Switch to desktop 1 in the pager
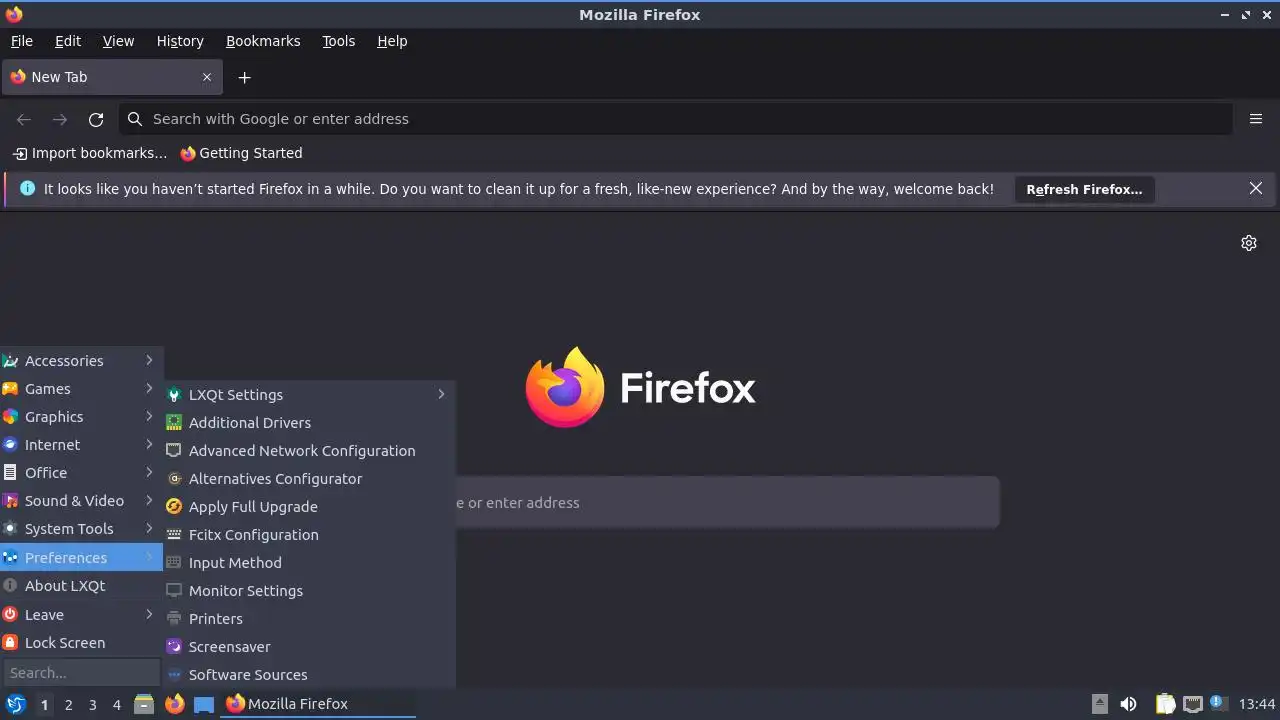Viewport: 1280px width, 720px height. (x=44, y=705)
